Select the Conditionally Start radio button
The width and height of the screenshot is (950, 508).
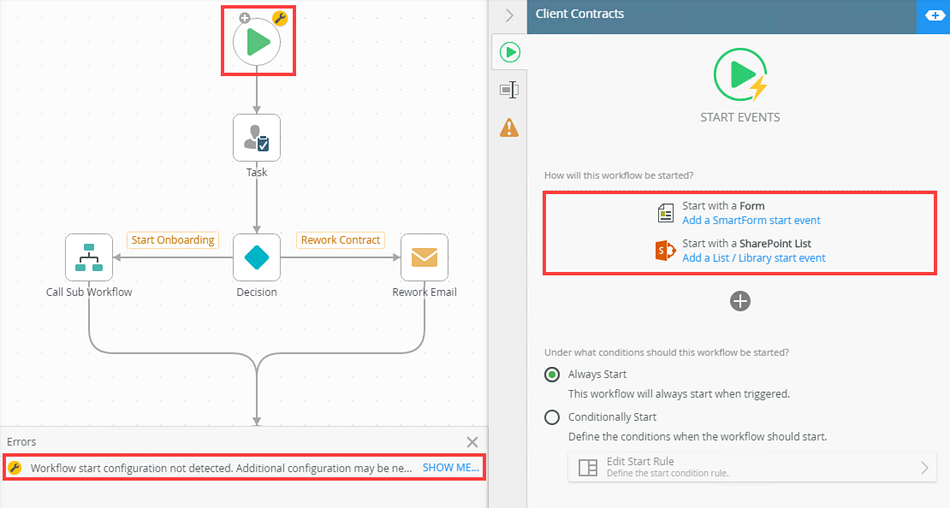coord(552,417)
